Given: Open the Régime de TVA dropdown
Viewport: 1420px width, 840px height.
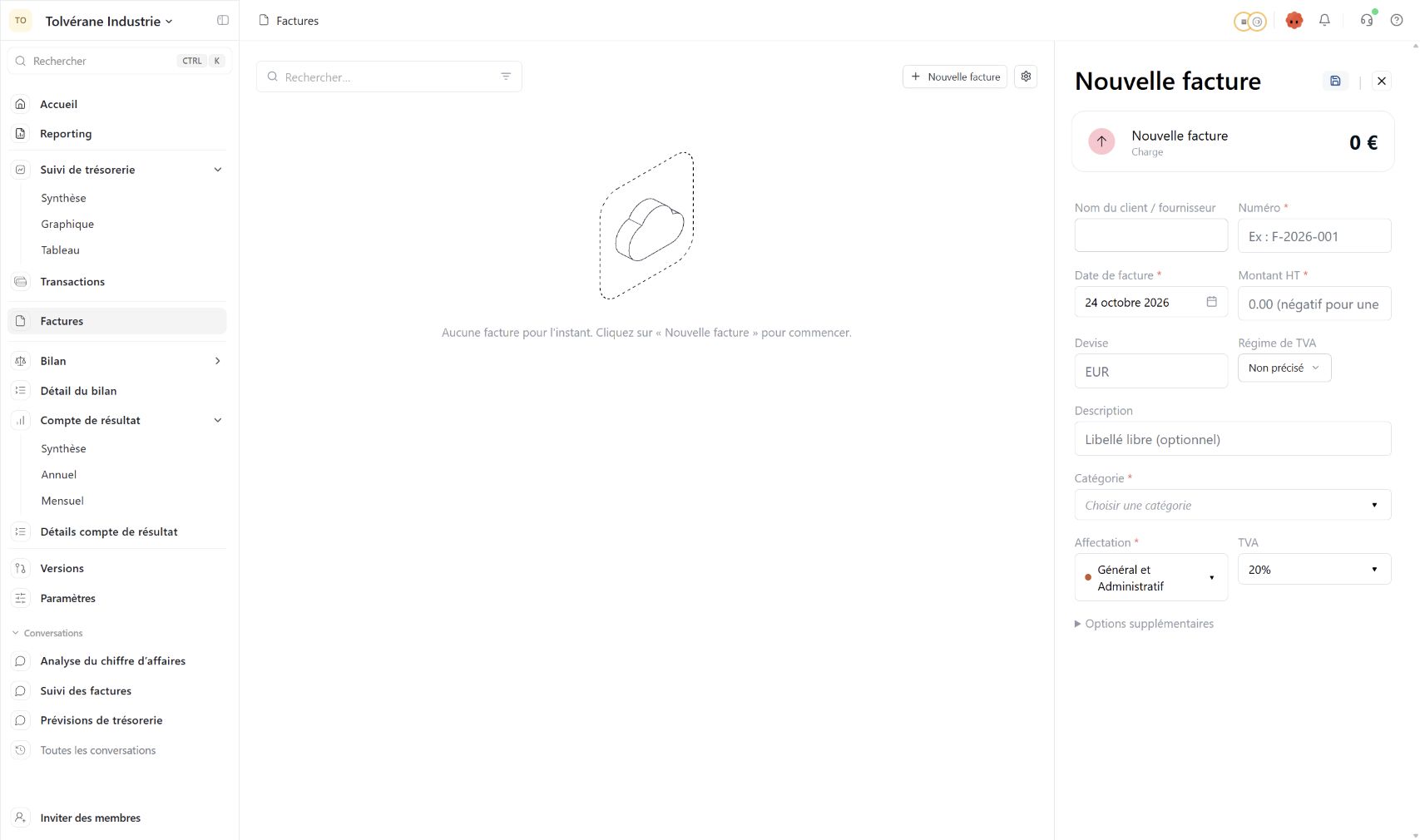Looking at the screenshot, I should pos(1284,368).
